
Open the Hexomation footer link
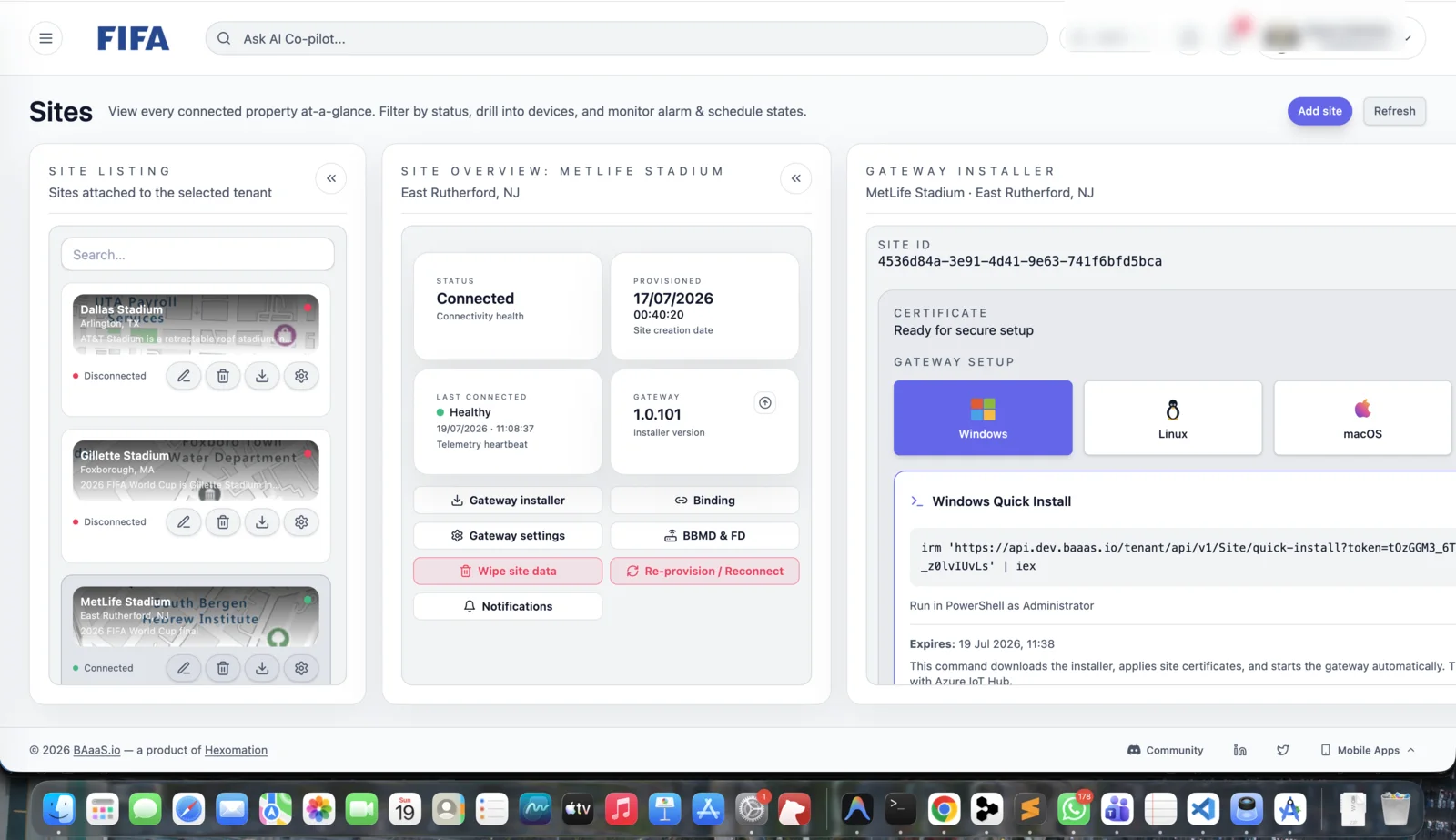[x=236, y=750]
